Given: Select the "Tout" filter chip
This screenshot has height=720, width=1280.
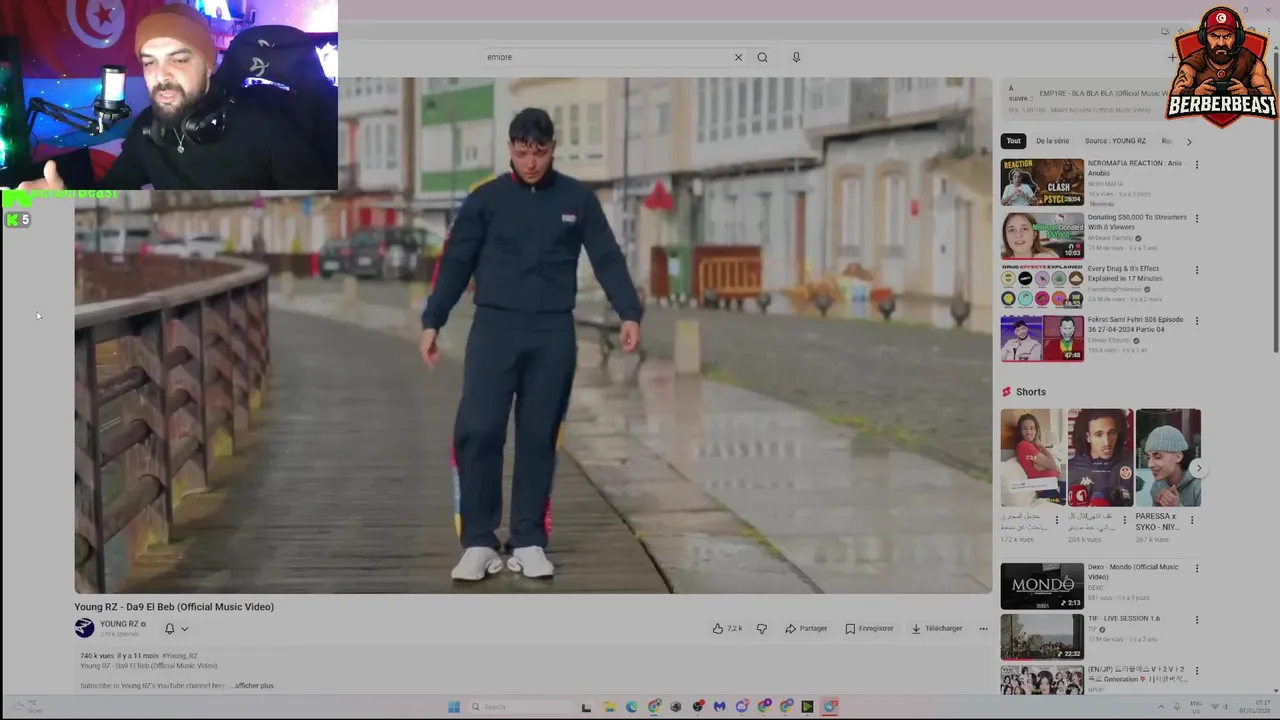Looking at the screenshot, I should click(1014, 141).
